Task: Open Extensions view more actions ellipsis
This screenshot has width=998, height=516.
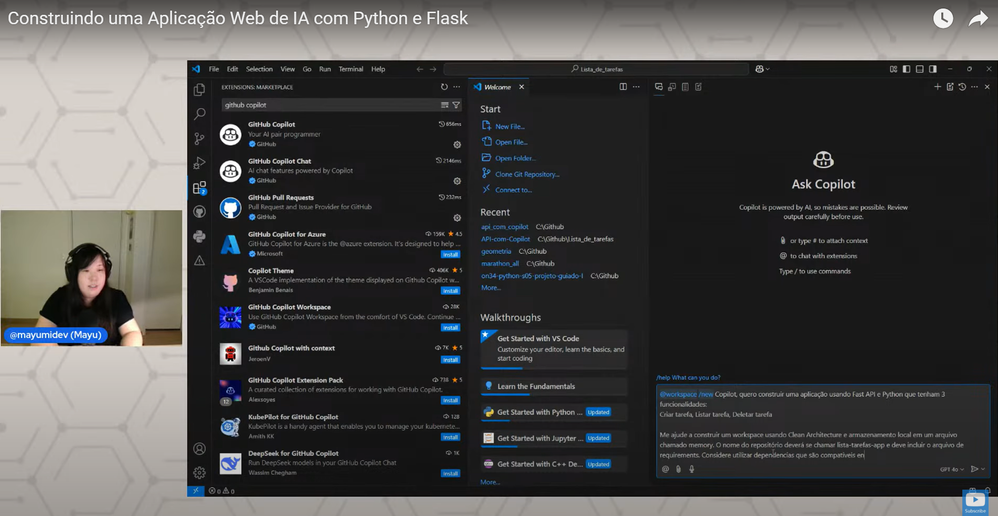Action: 456,87
